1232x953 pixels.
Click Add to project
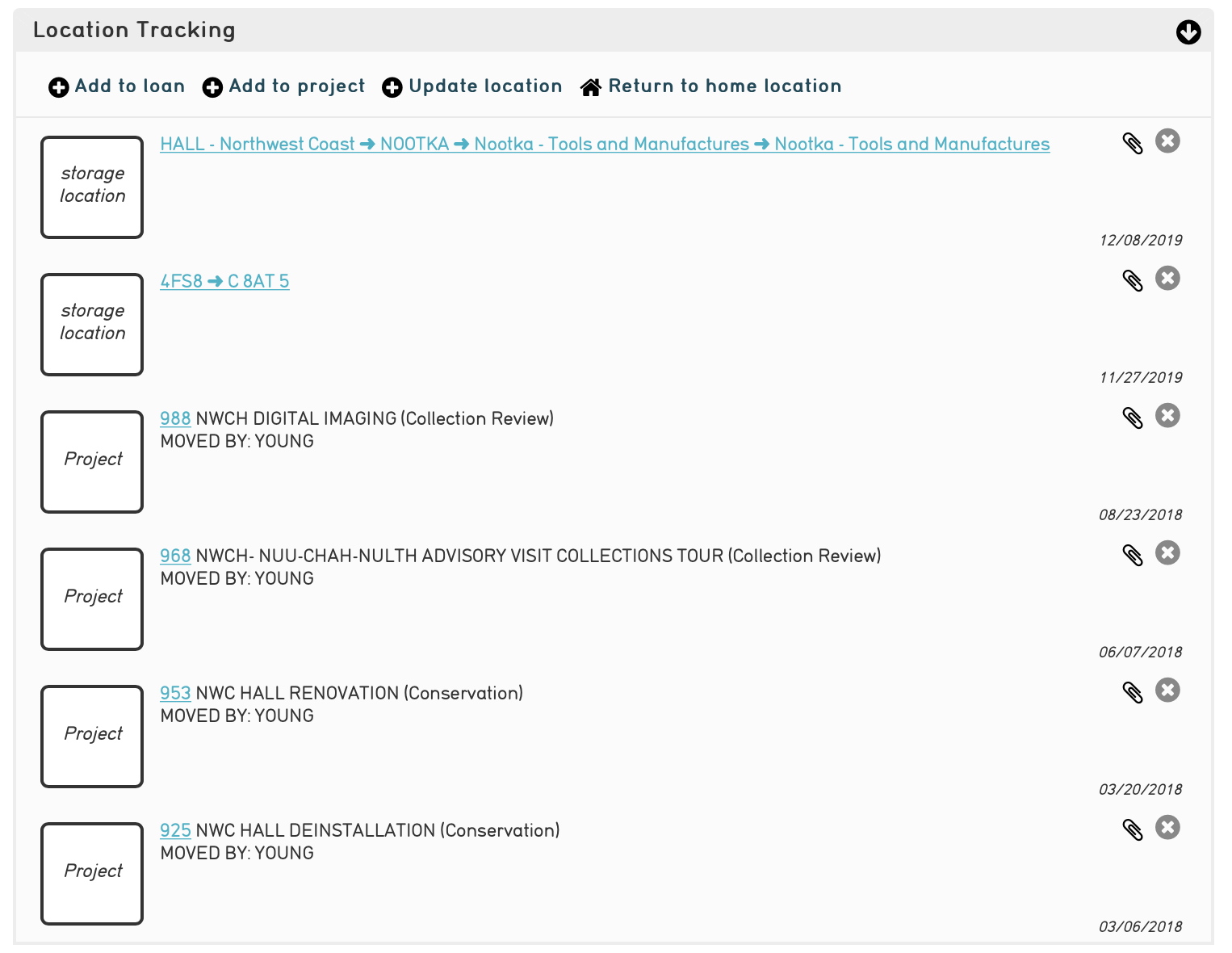283,86
